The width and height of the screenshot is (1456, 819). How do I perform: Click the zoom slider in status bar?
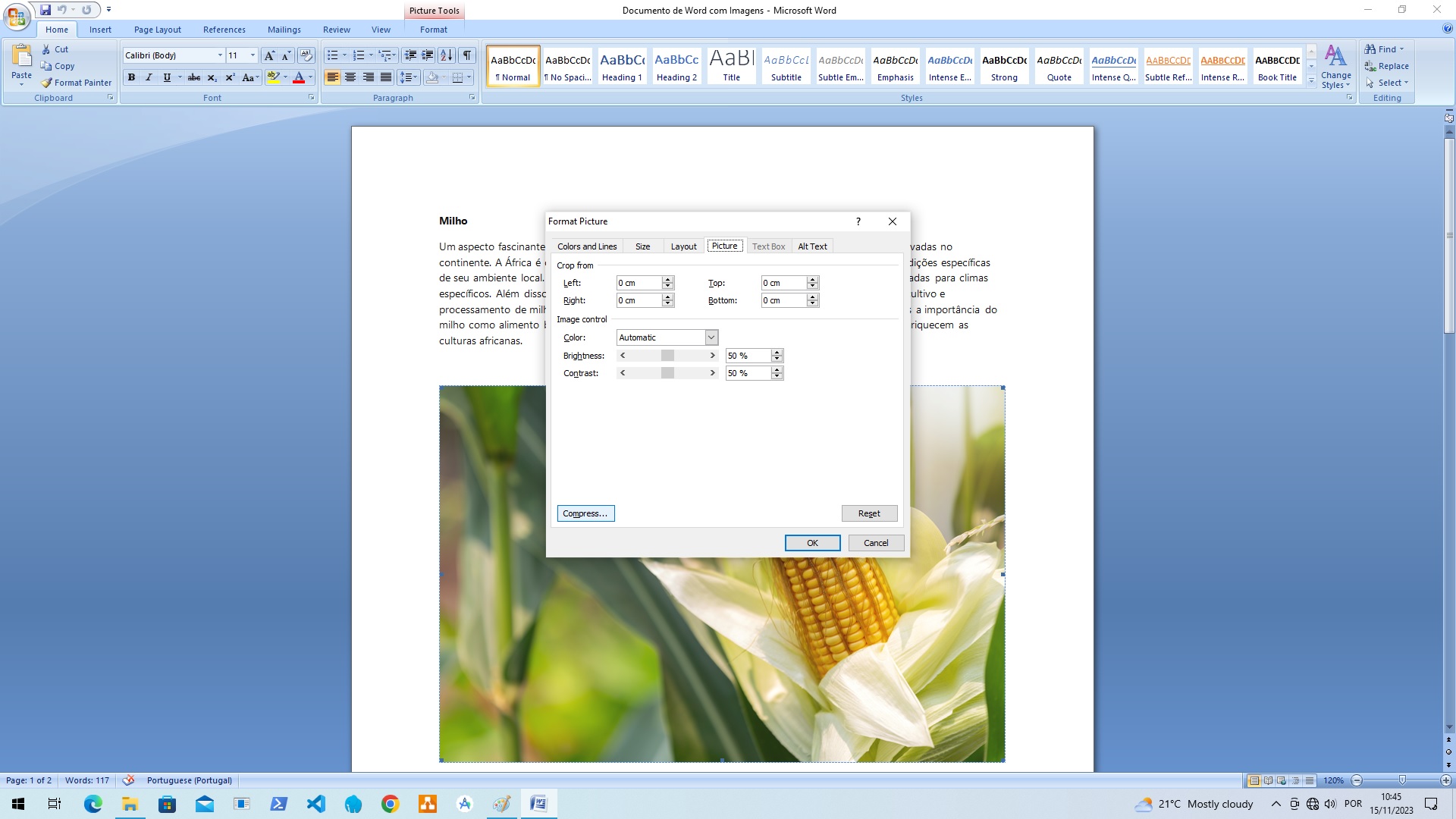[1402, 780]
